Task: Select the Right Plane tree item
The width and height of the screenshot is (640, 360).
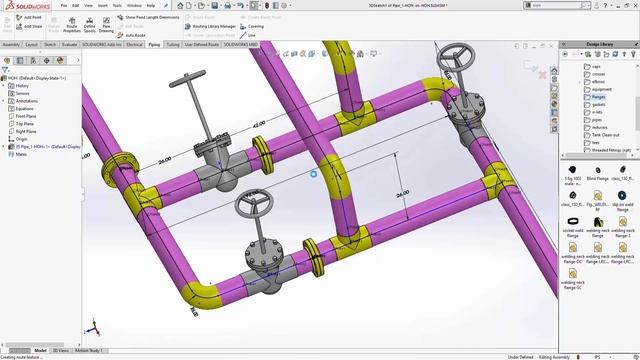Action: (22, 131)
